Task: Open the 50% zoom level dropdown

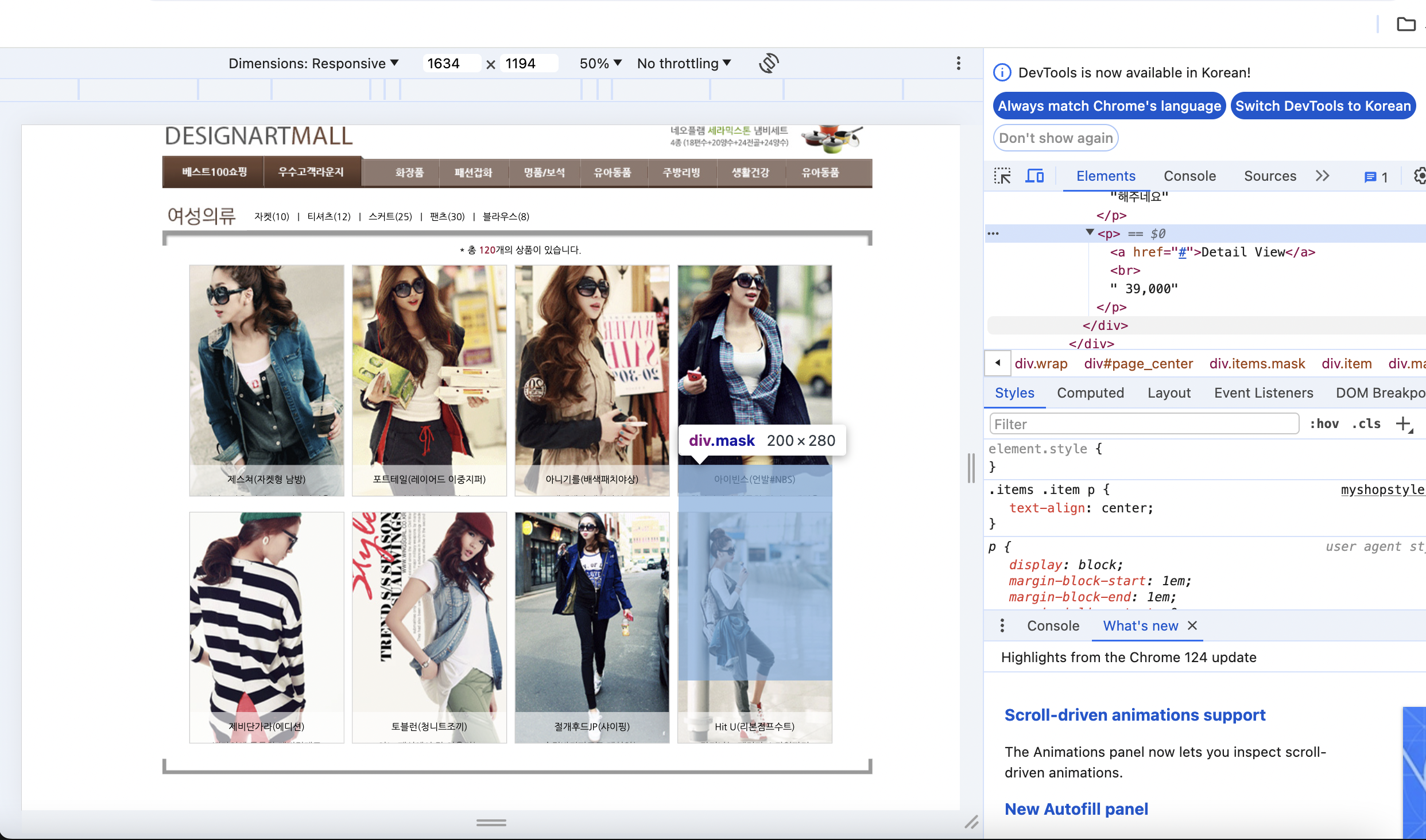Action: coord(600,63)
